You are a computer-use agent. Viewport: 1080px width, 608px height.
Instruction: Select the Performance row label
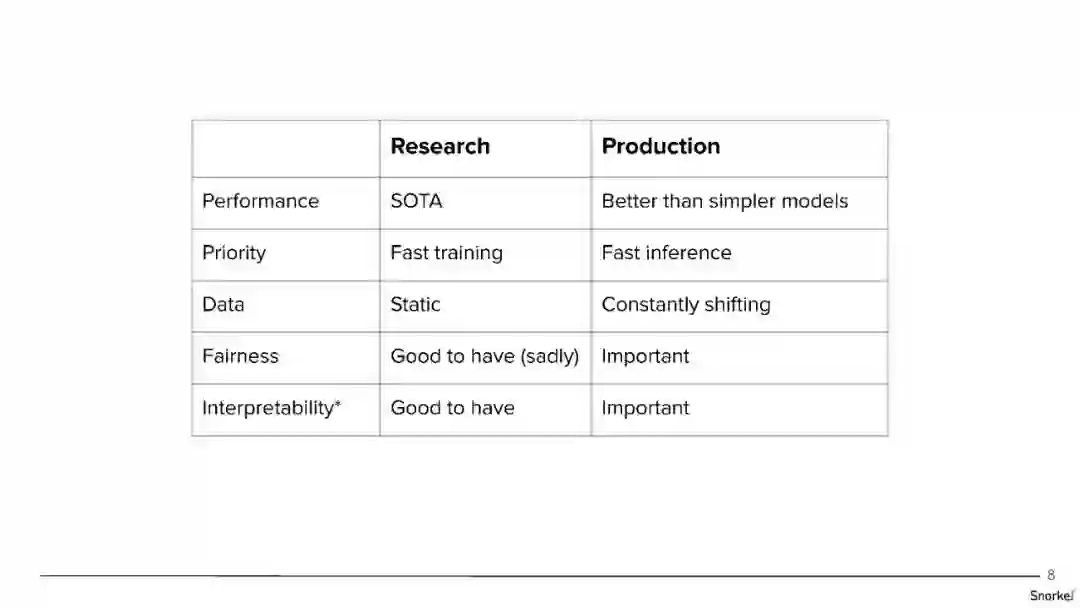pyautogui.click(x=260, y=201)
